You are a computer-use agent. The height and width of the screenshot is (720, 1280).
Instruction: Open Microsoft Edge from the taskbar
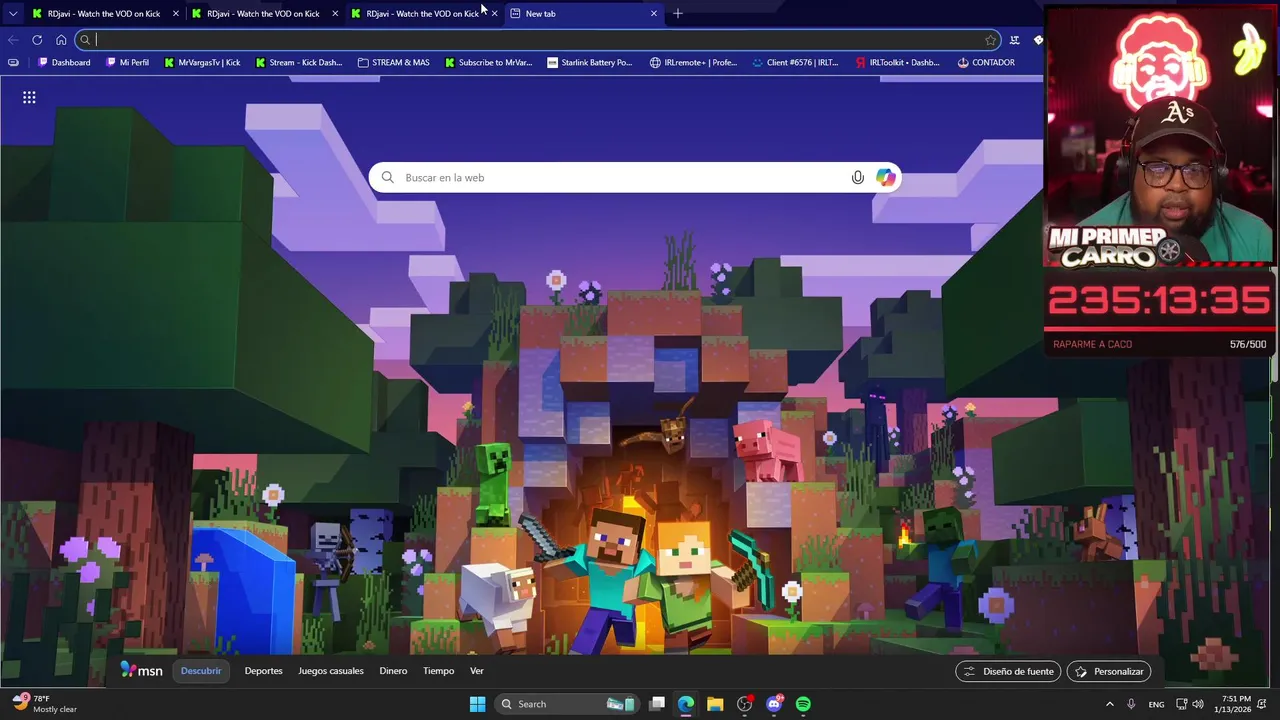pos(686,704)
